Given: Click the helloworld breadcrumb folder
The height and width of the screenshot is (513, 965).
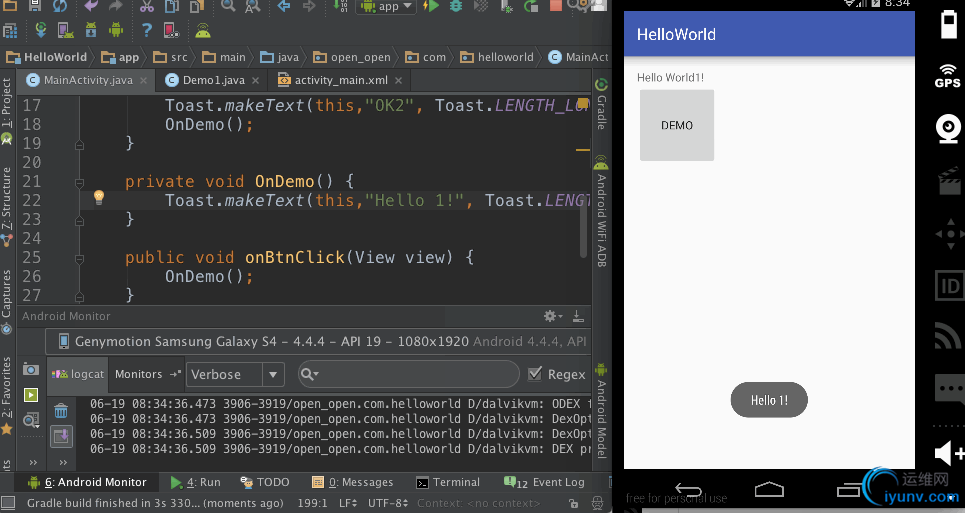Looking at the screenshot, I should (497, 57).
